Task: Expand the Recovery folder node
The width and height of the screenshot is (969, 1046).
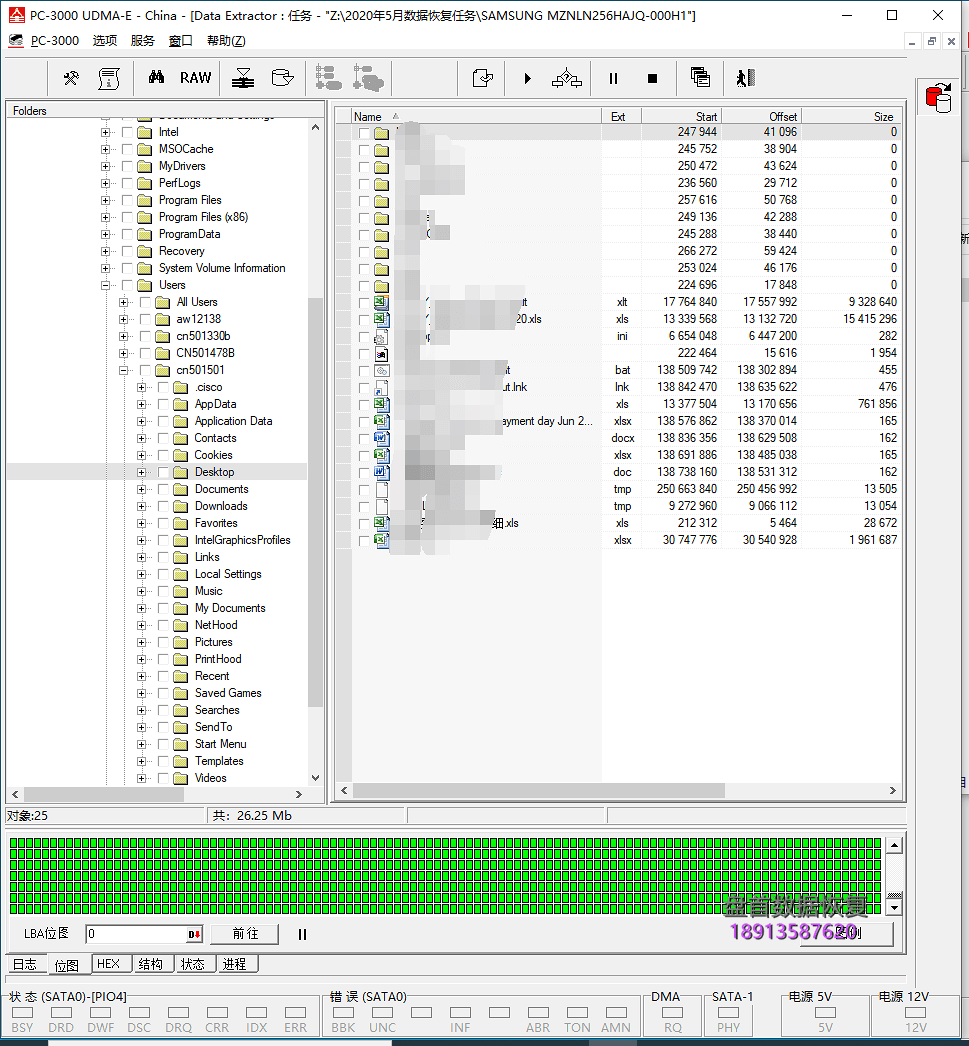Action: [x=105, y=251]
